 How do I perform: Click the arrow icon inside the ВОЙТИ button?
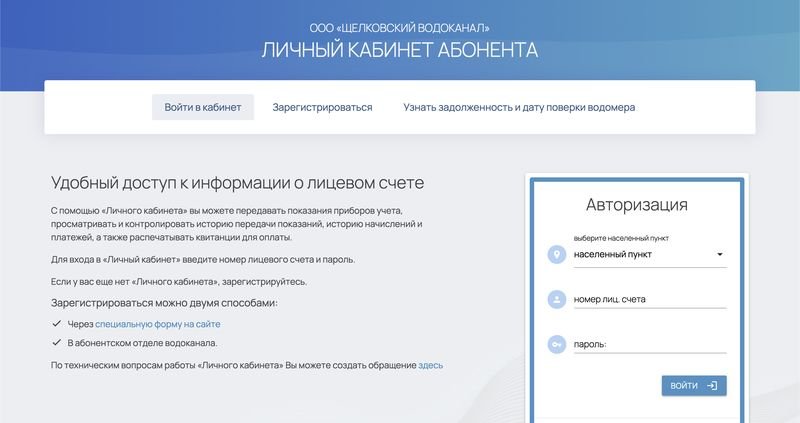tap(712, 385)
